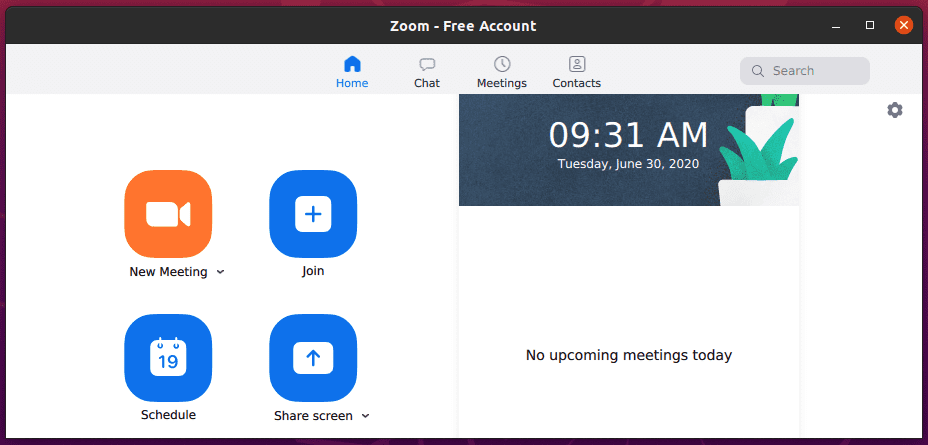The width and height of the screenshot is (928, 445).
Task: Switch to the Chat tab
Action: click(x=427, y=72)
